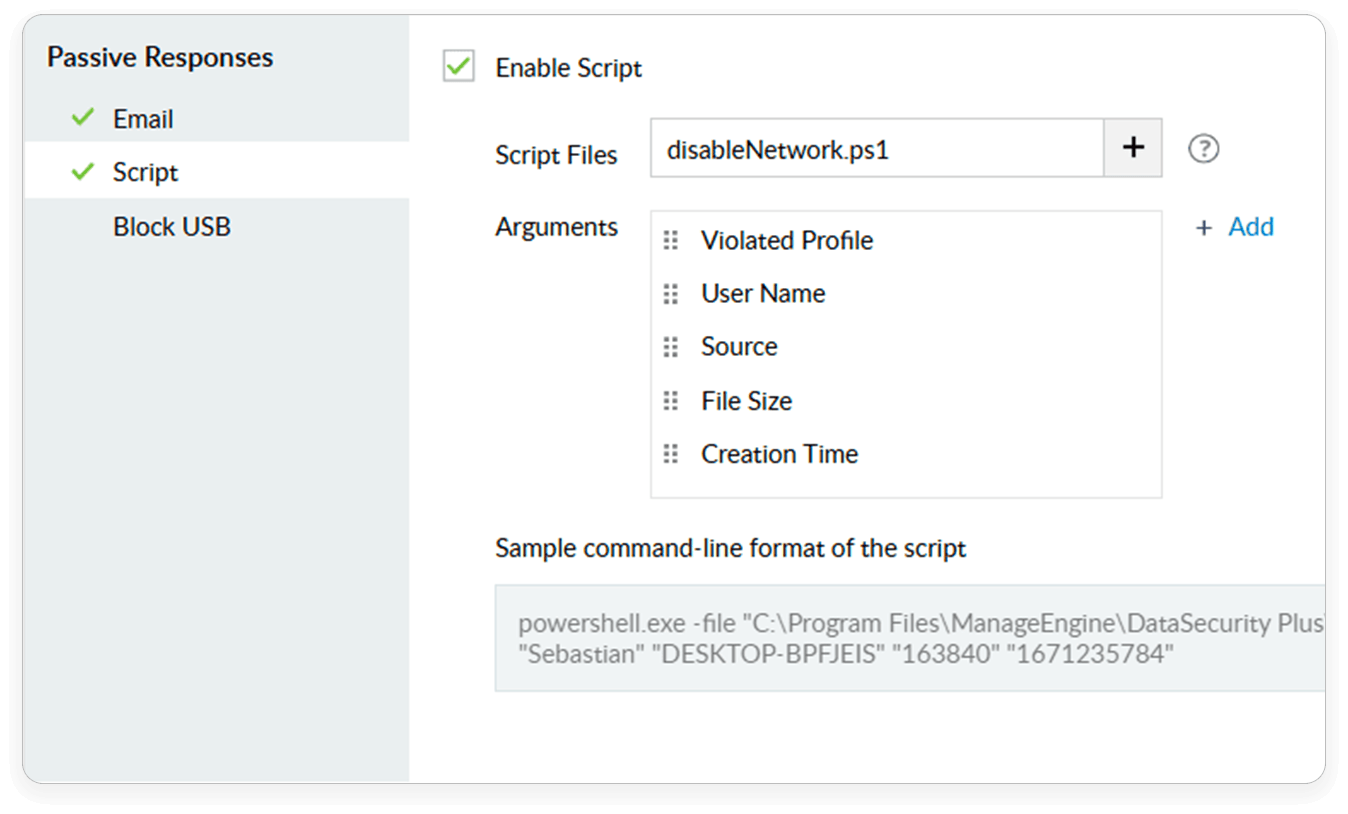1348x814 pixels.
Task: Select the drag handle beside Source
Action: (x=671, y=347)
